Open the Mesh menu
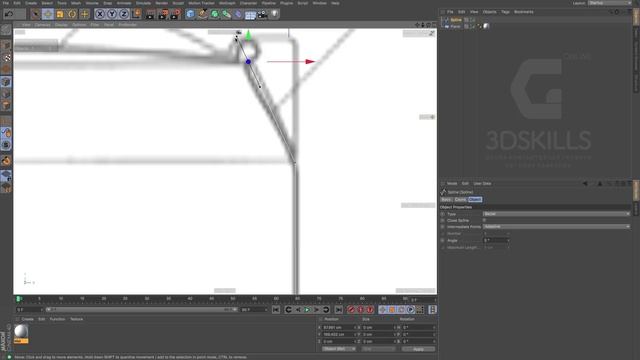Screen dimensions: 640x360 tap(76, 3)
